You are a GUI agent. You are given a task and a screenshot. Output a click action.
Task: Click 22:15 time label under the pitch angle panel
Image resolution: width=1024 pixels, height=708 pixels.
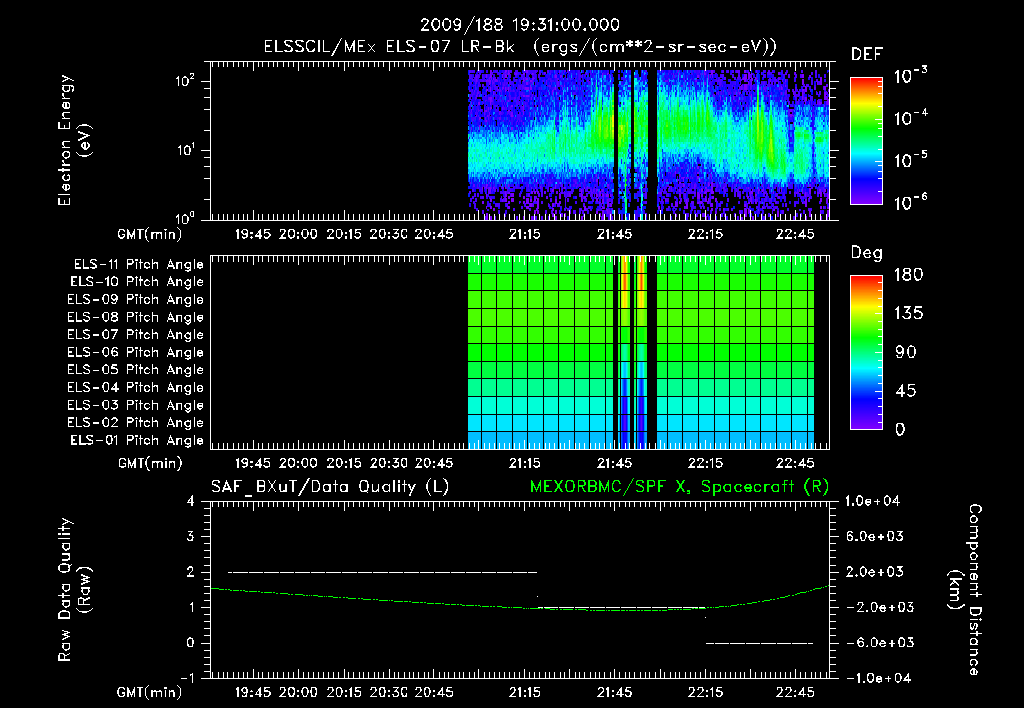click(x=705, y=464)
